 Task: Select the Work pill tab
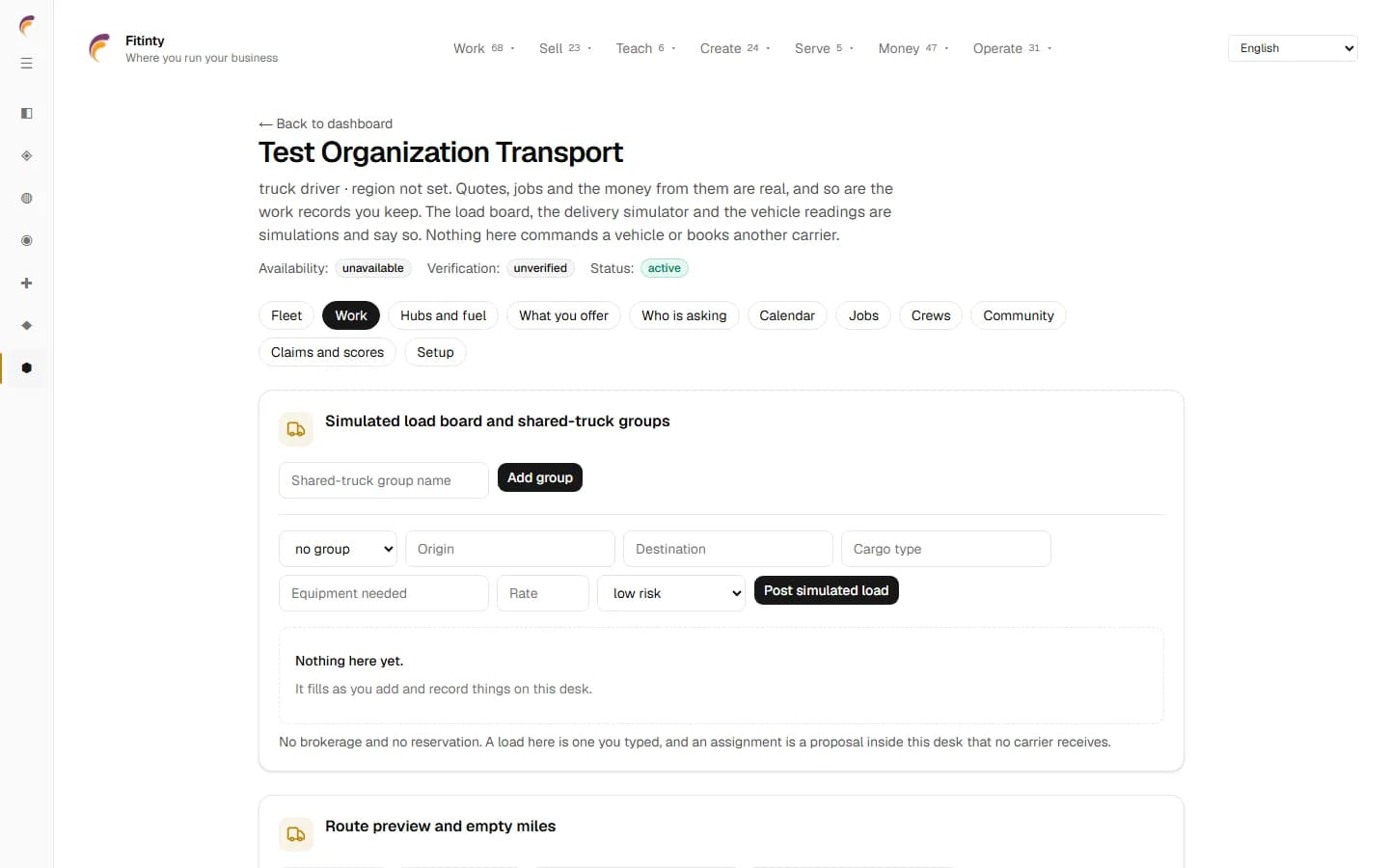(x=351, y=315)
